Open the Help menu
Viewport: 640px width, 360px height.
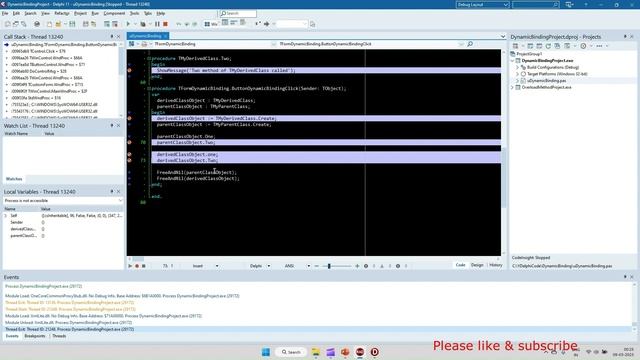point(161,13)
